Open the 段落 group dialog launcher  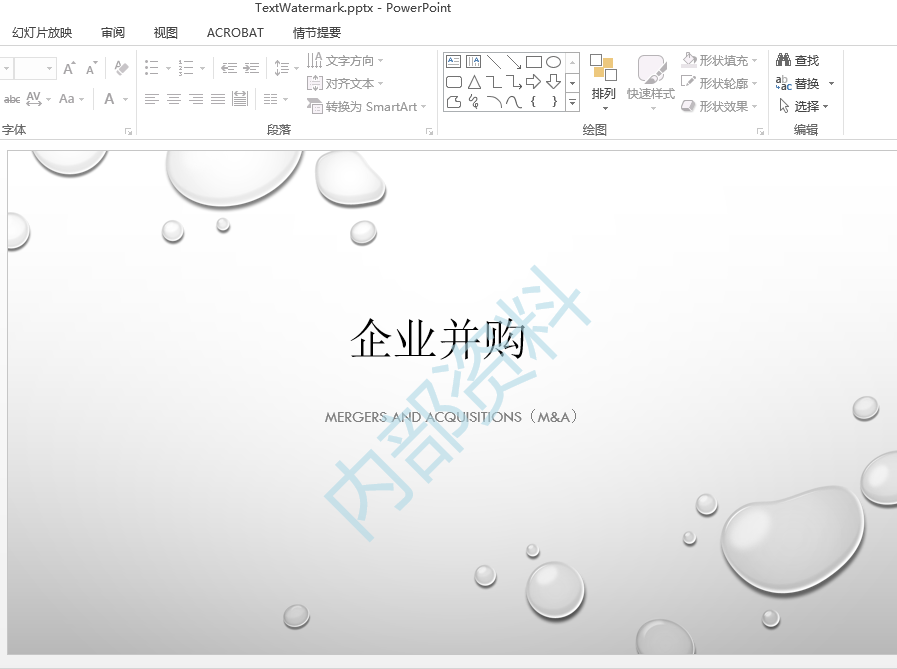[429, 132]
